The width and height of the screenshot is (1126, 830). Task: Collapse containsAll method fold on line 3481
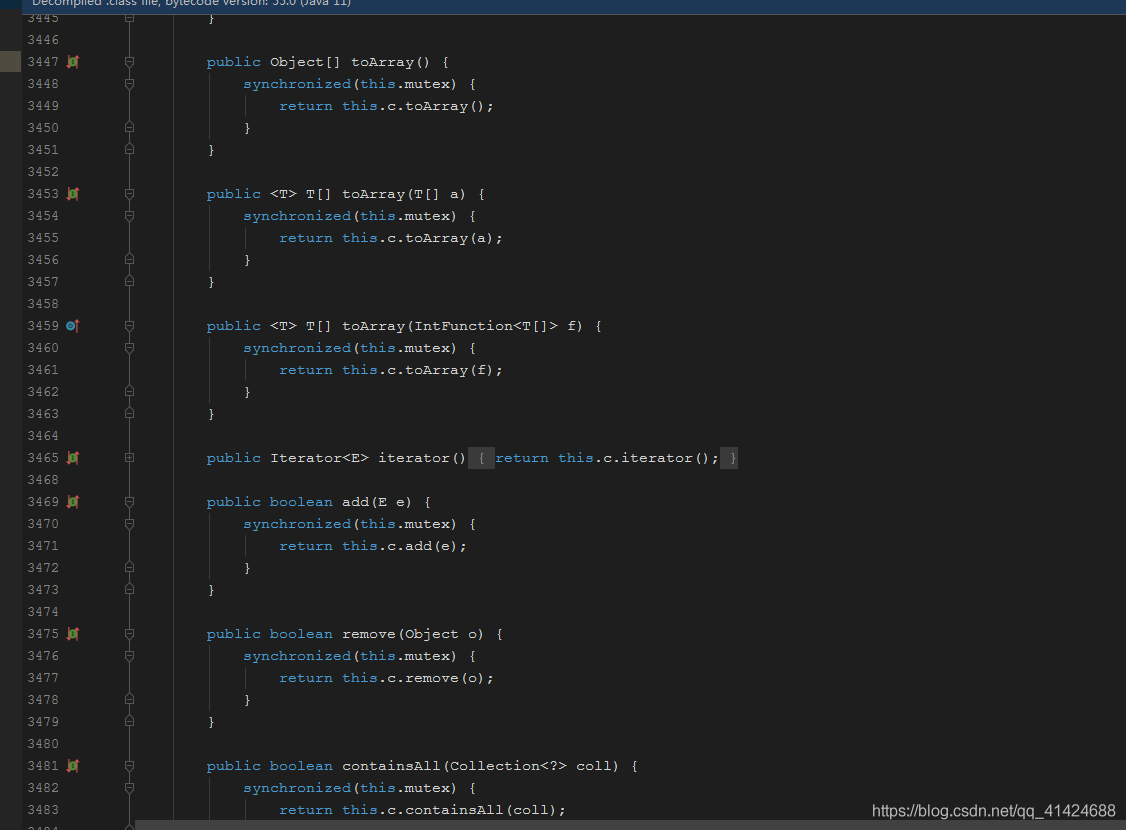pyautogui.click(x=129, y=766)
